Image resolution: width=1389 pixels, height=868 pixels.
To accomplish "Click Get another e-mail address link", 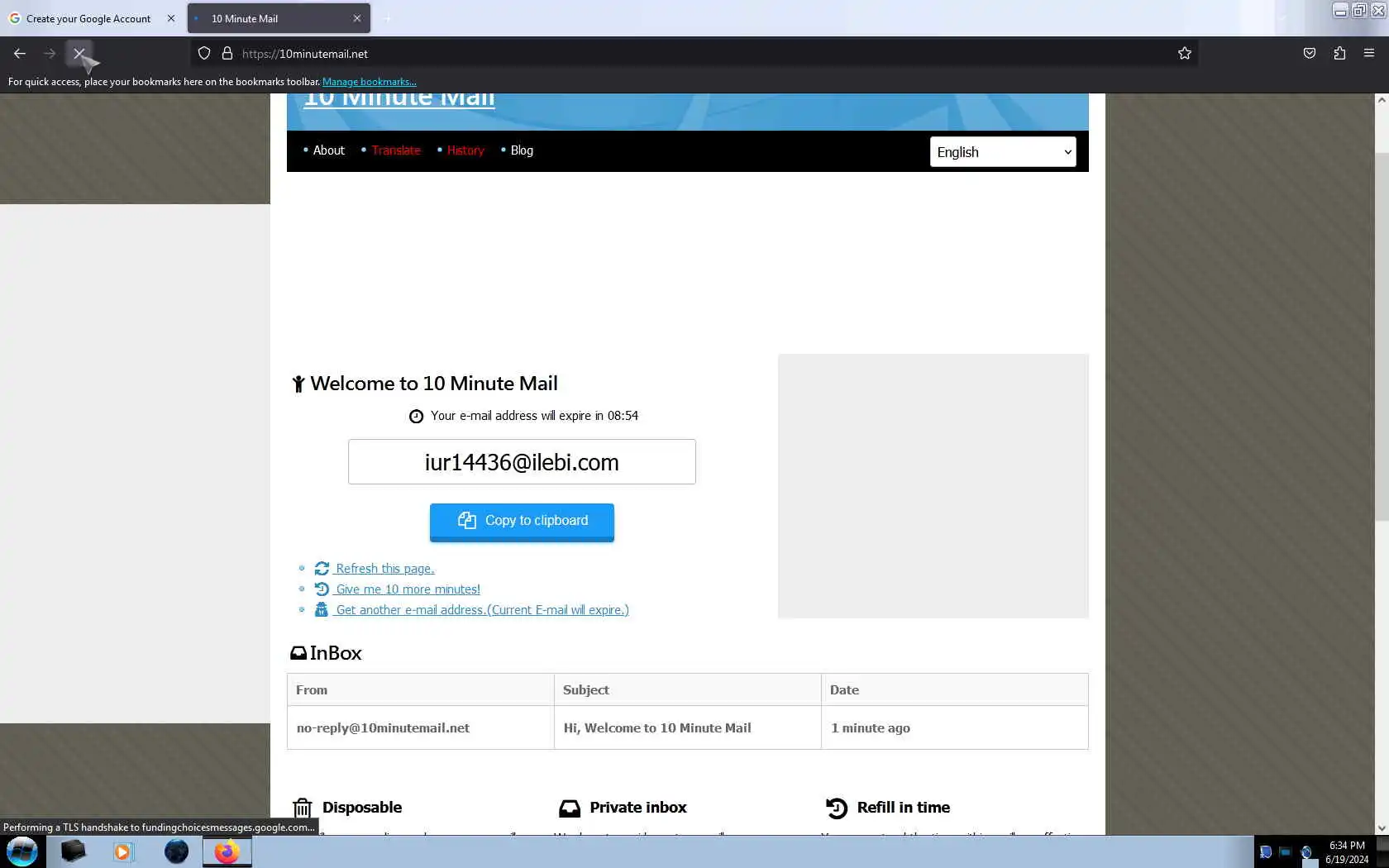I will [x=482, y=610].
